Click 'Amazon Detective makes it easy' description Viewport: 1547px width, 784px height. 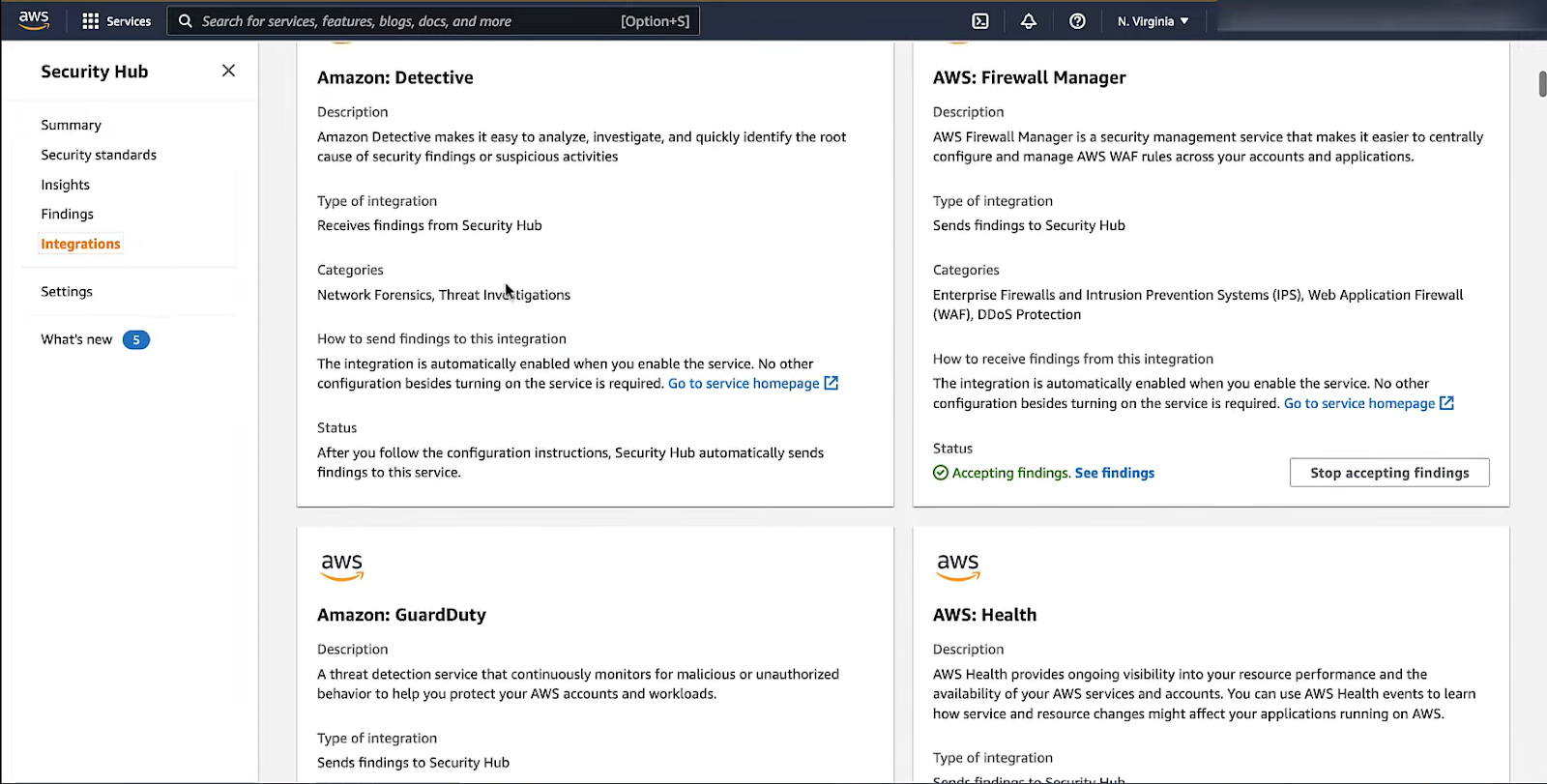(581, 147)
